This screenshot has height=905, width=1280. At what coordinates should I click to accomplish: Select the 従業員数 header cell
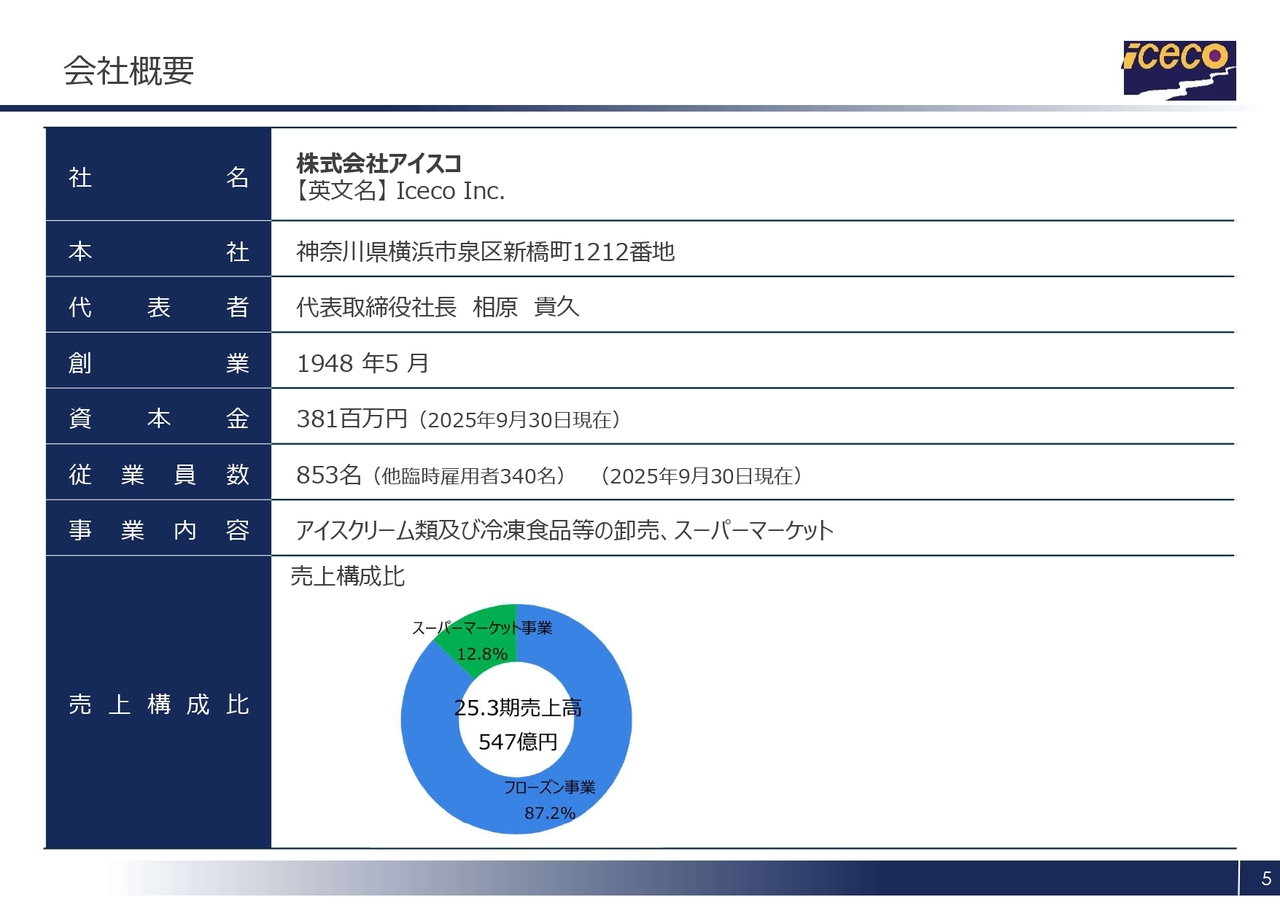point(158,476)
